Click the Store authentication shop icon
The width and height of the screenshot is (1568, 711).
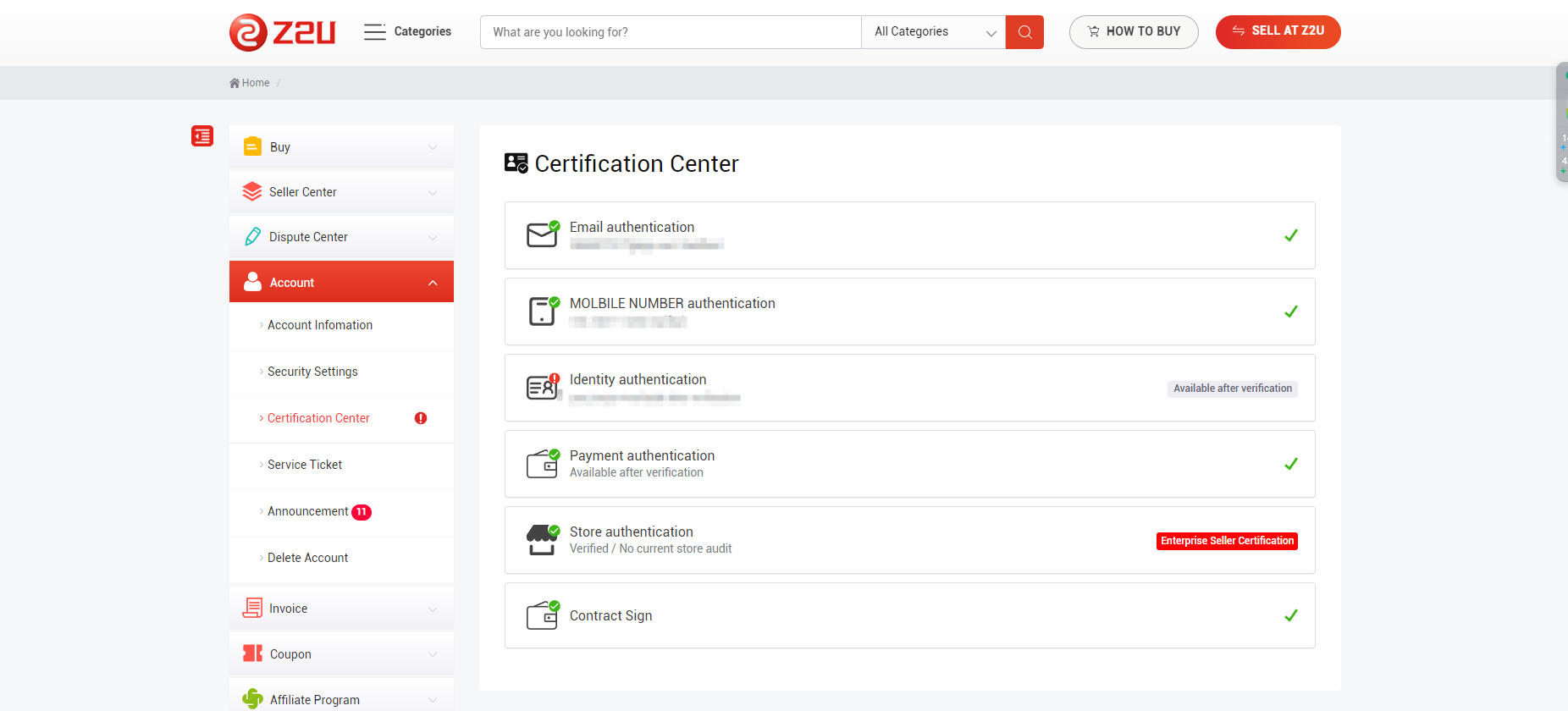(542, 539)
